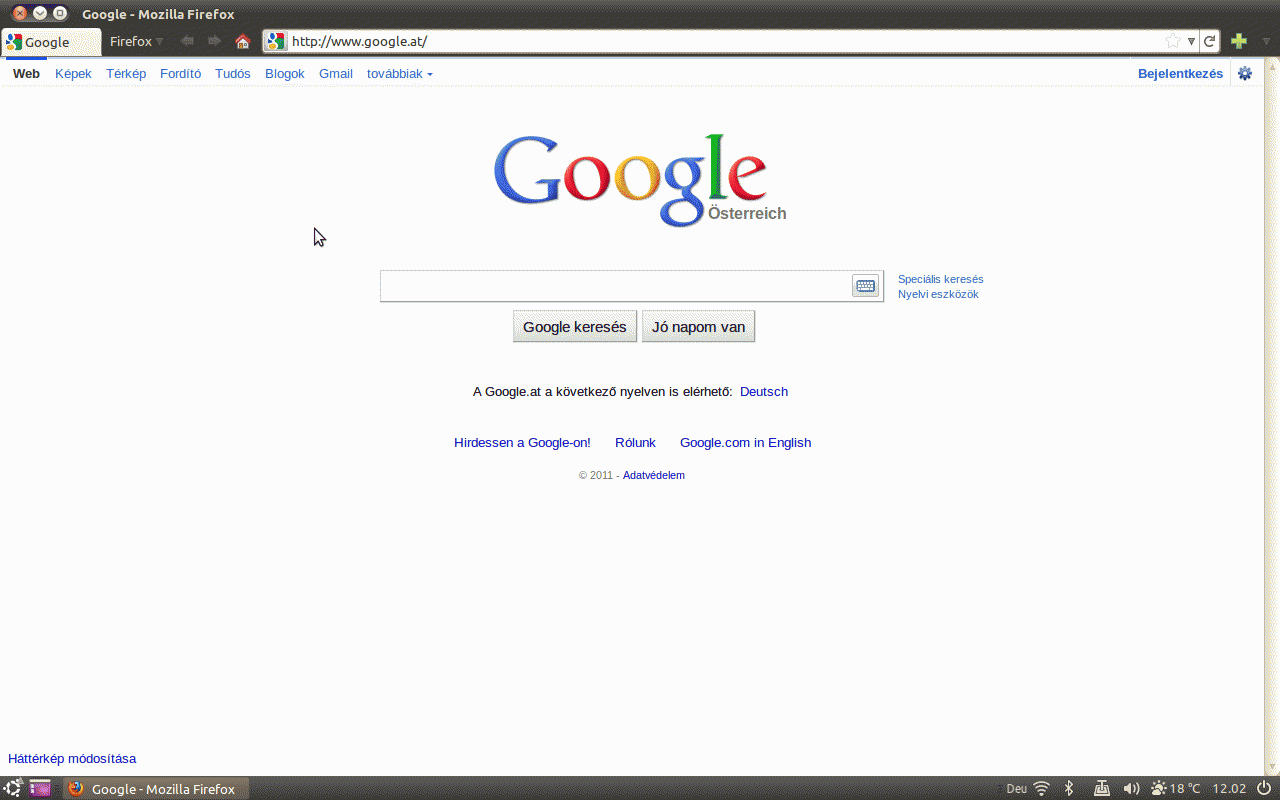The image size is (1280, 800).
Task: Bookmark this page with the star icon
Action: click(1173, 41)
